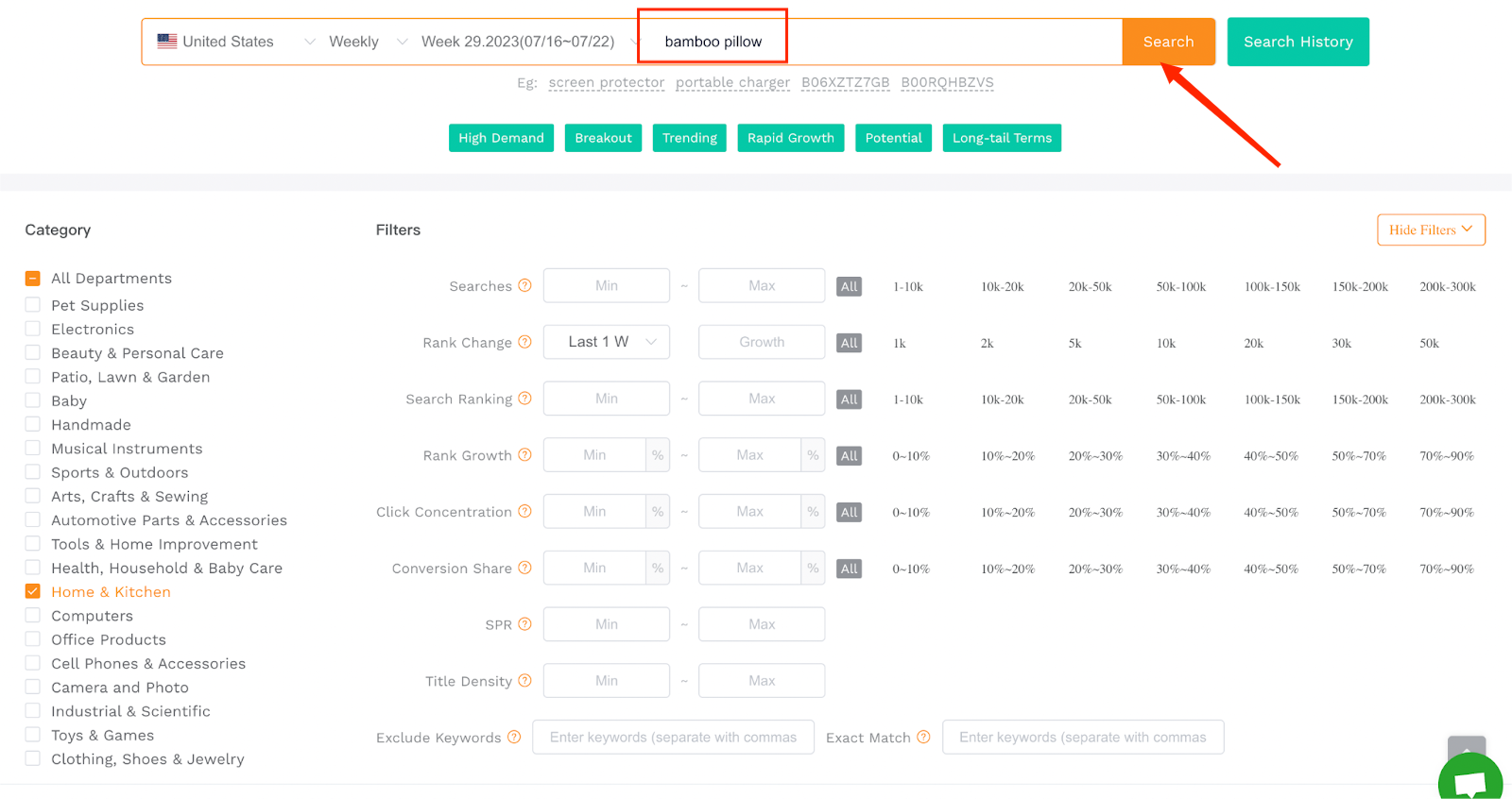
Task: Check the Pet Supplies category
Action: pos(33,305)
